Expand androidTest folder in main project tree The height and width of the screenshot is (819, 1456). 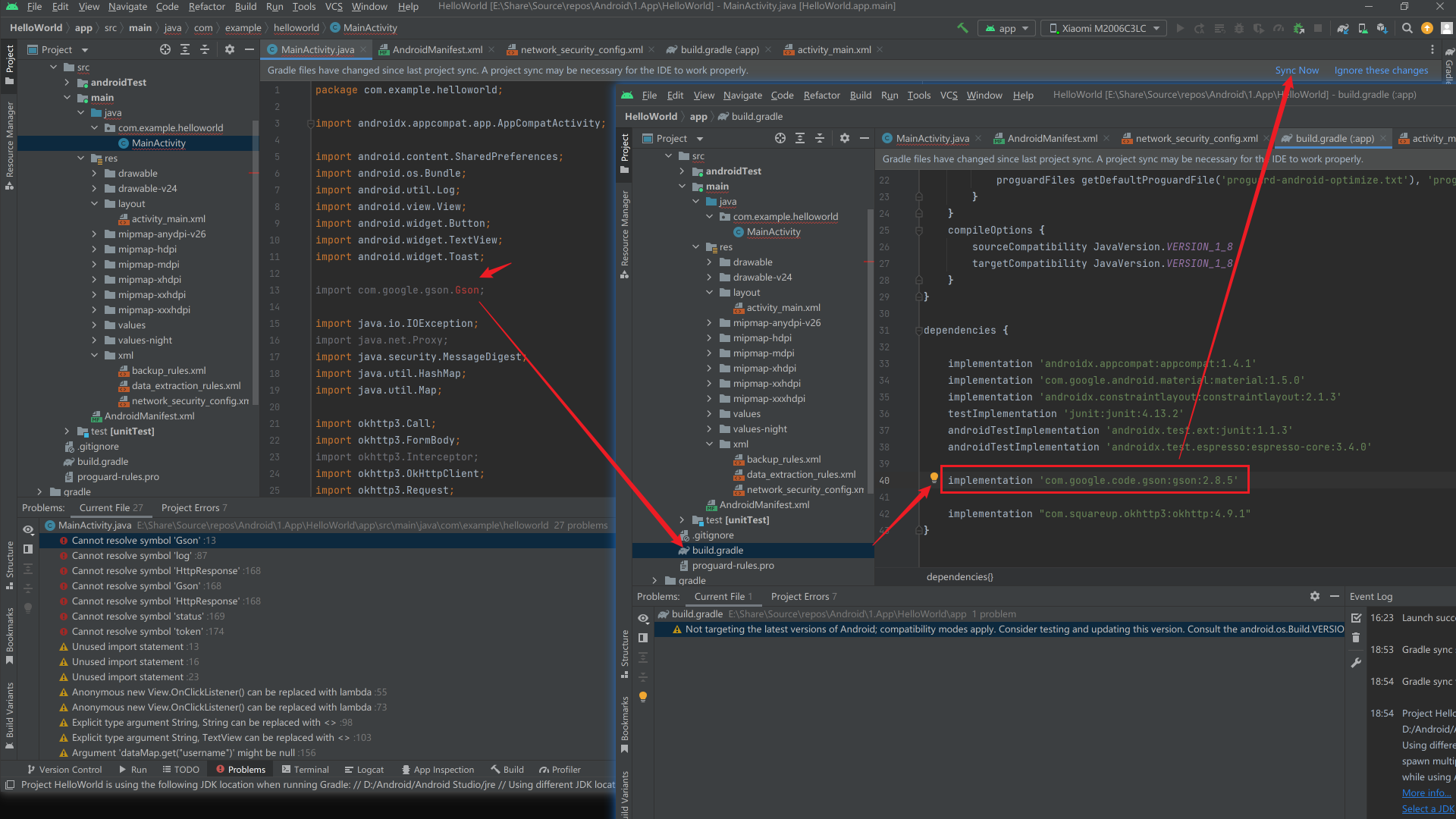click(67, 82)
